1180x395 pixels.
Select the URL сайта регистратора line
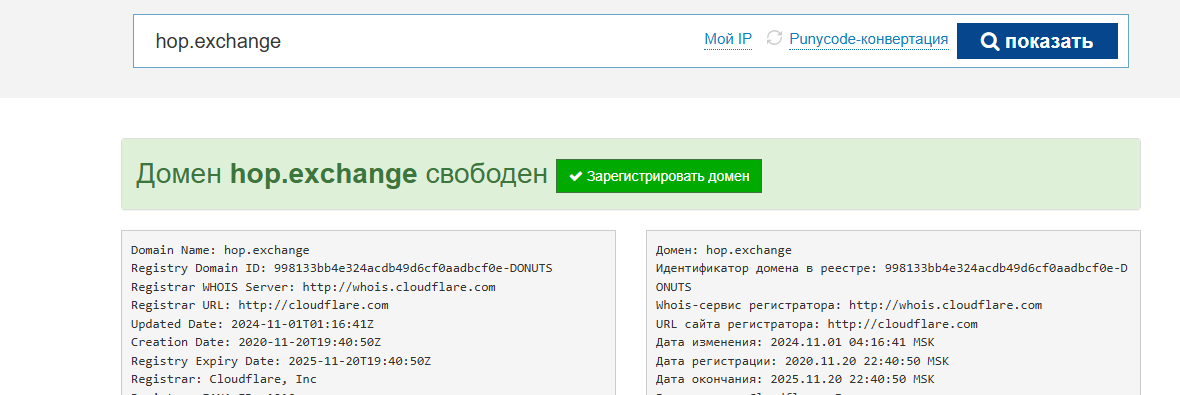click(x=817, y=324)
